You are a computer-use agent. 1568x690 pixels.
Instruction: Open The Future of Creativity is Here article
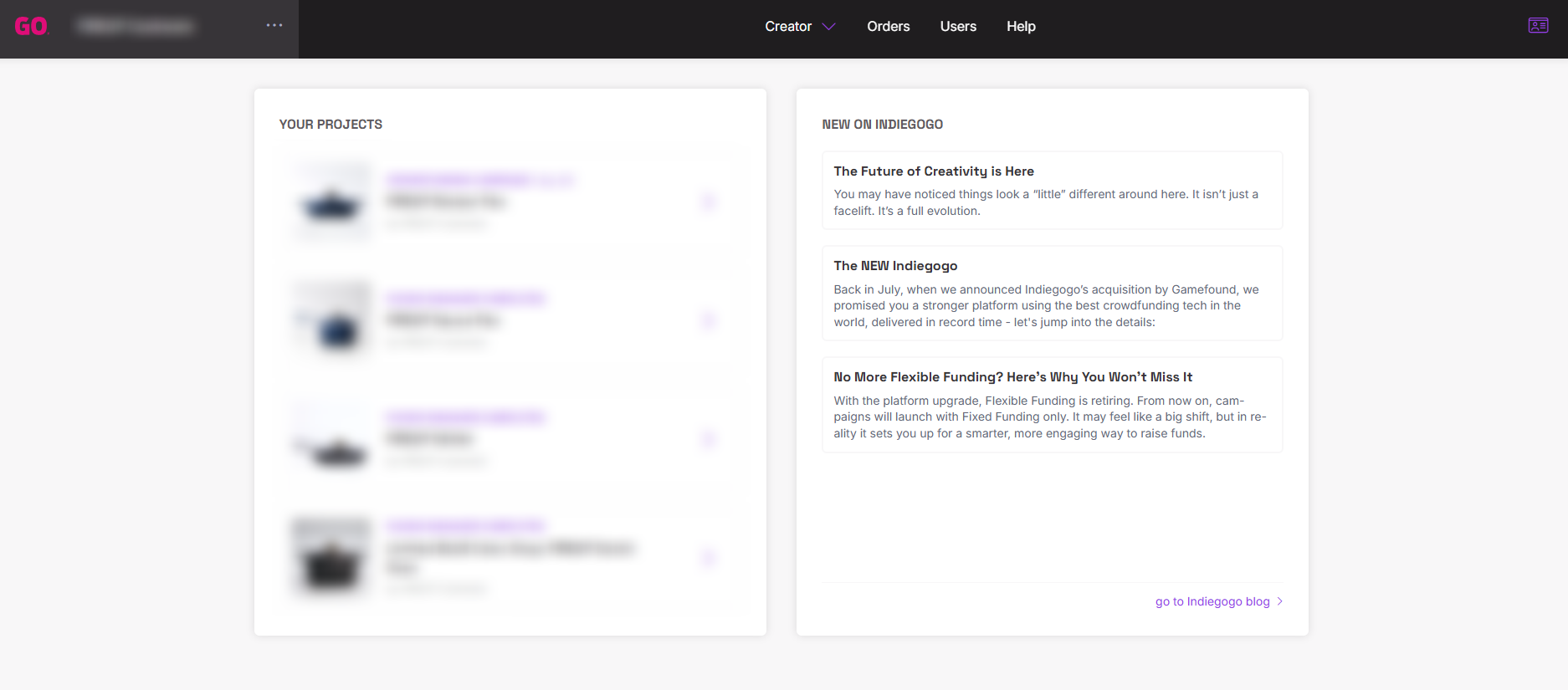point(1052,191)
